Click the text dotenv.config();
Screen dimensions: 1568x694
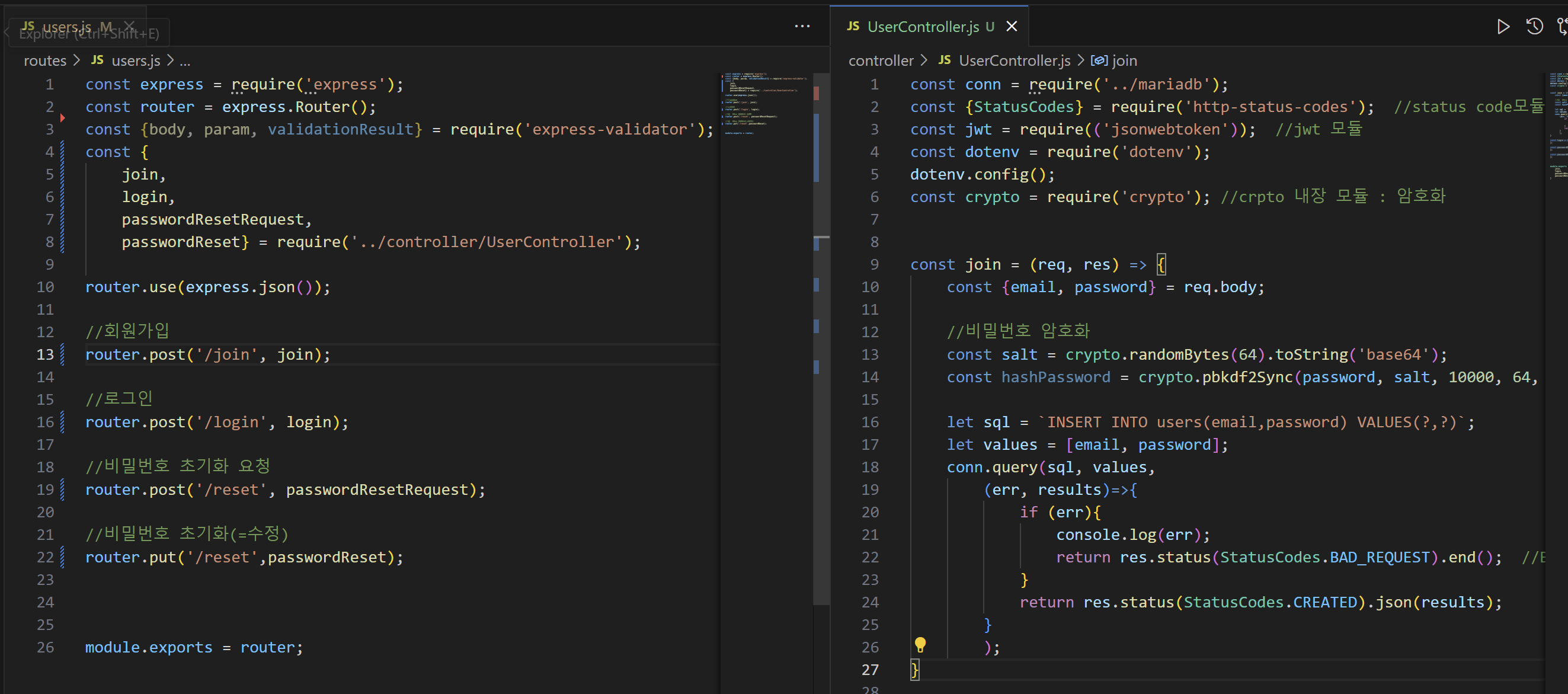[983, 175]
